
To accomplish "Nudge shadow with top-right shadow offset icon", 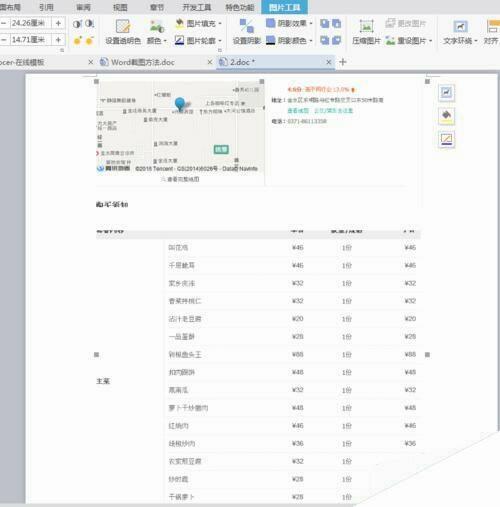I will point(337,23).
